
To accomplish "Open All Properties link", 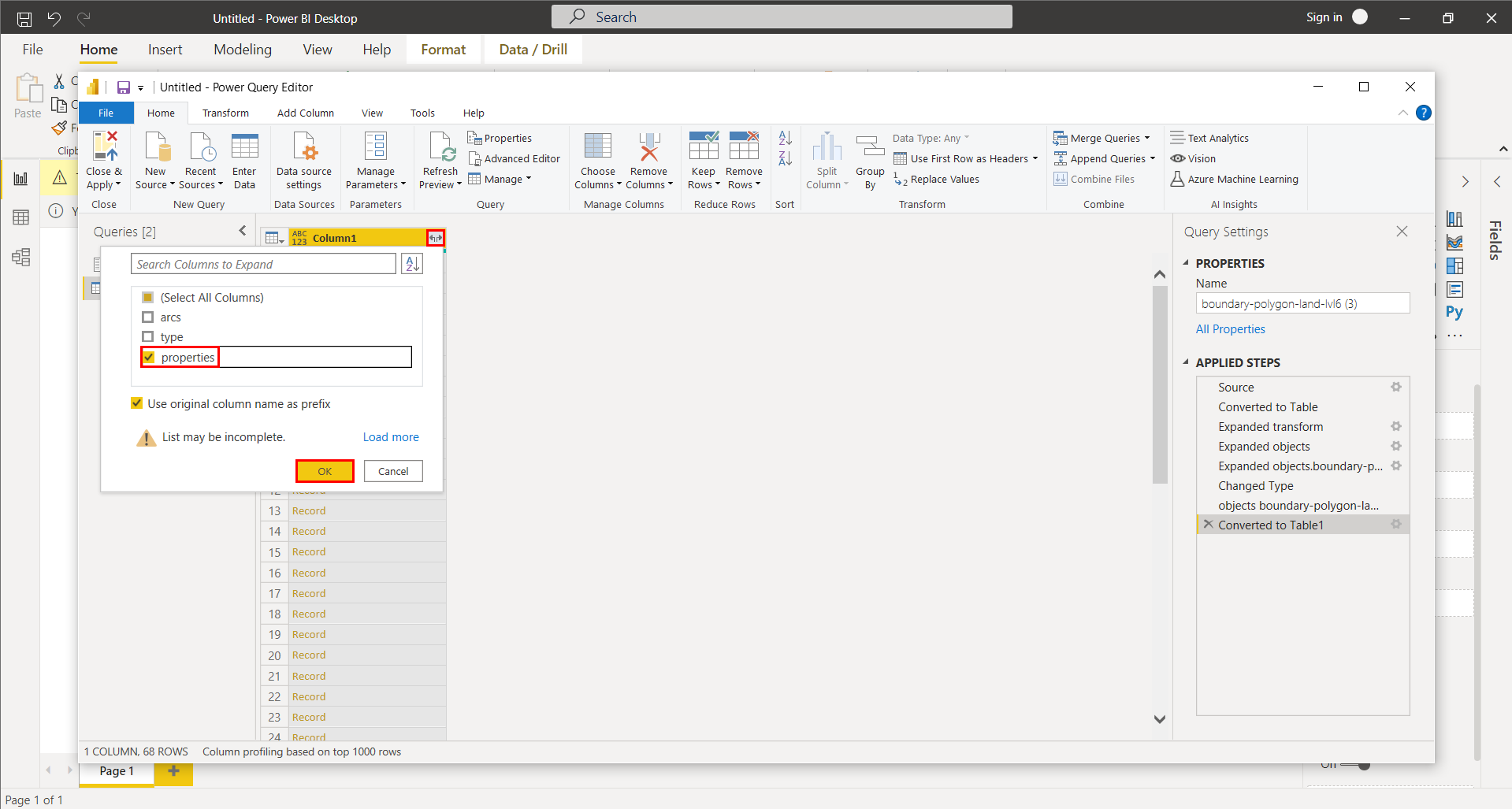I will [1230, 328].
